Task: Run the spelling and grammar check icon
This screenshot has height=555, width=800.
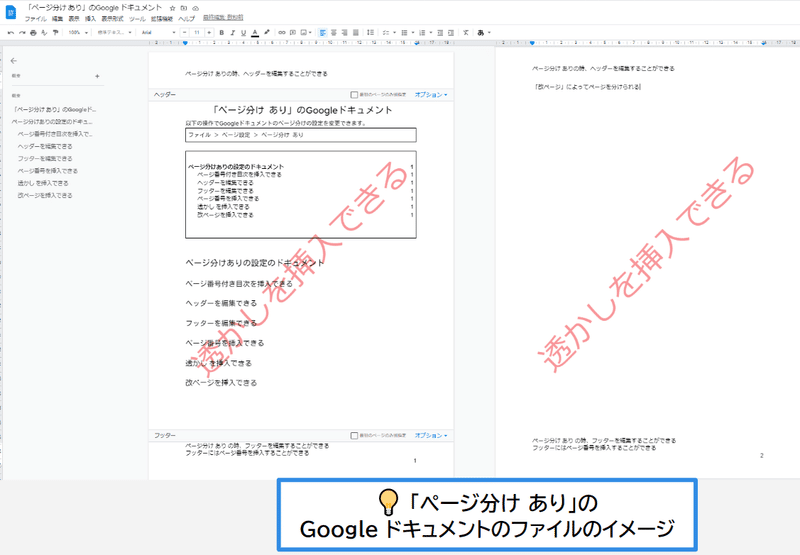Action: pos(44,33)
